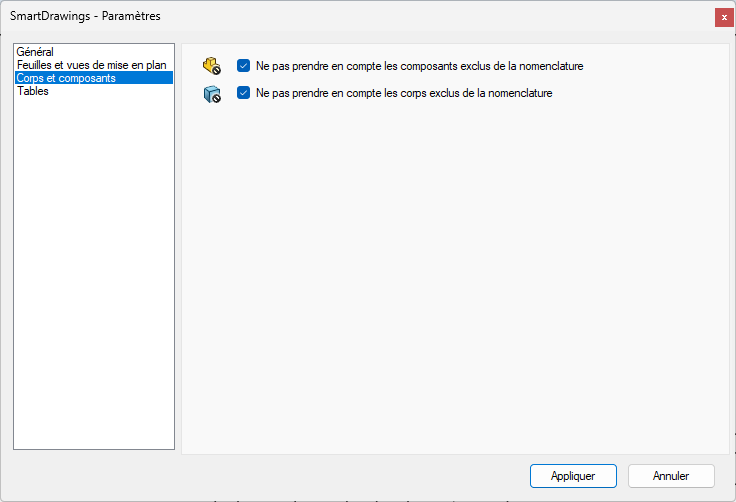
Task: Click the empty footer area left of Appliquer
Action: [x=270, y=476]
